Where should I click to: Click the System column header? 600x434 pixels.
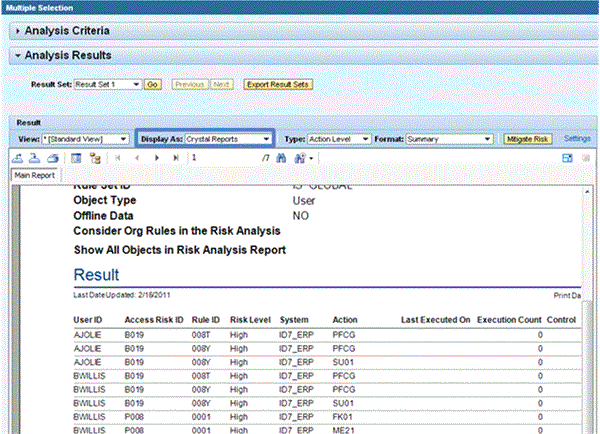point(294,320)
